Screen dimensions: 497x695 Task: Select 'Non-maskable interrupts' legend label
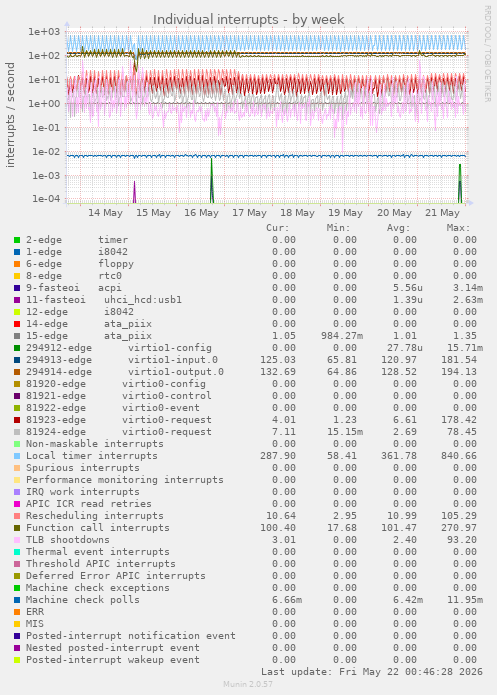(x=95, y=444)
